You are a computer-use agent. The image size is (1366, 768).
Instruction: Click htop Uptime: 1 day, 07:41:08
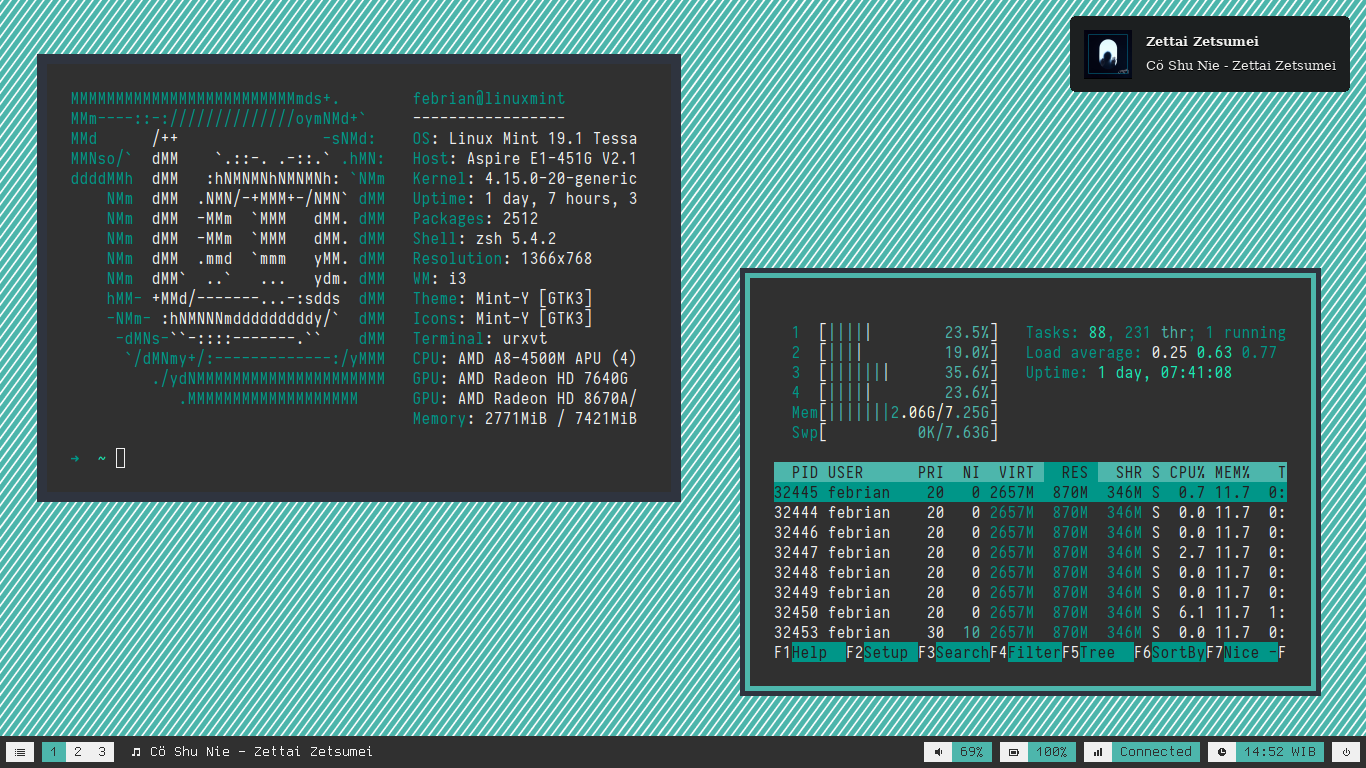click(1129, 372)
